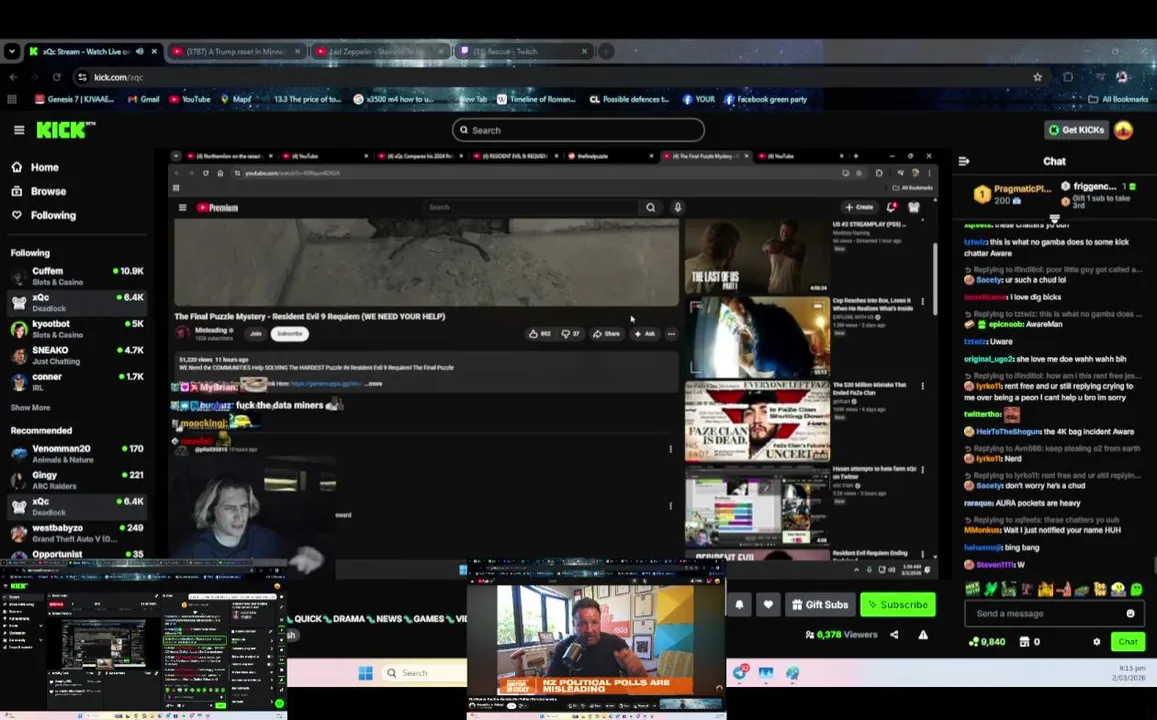Open kyootbot channel in Following list
The width and height of the screenshot is (1157, 720).
pos(77,329)
